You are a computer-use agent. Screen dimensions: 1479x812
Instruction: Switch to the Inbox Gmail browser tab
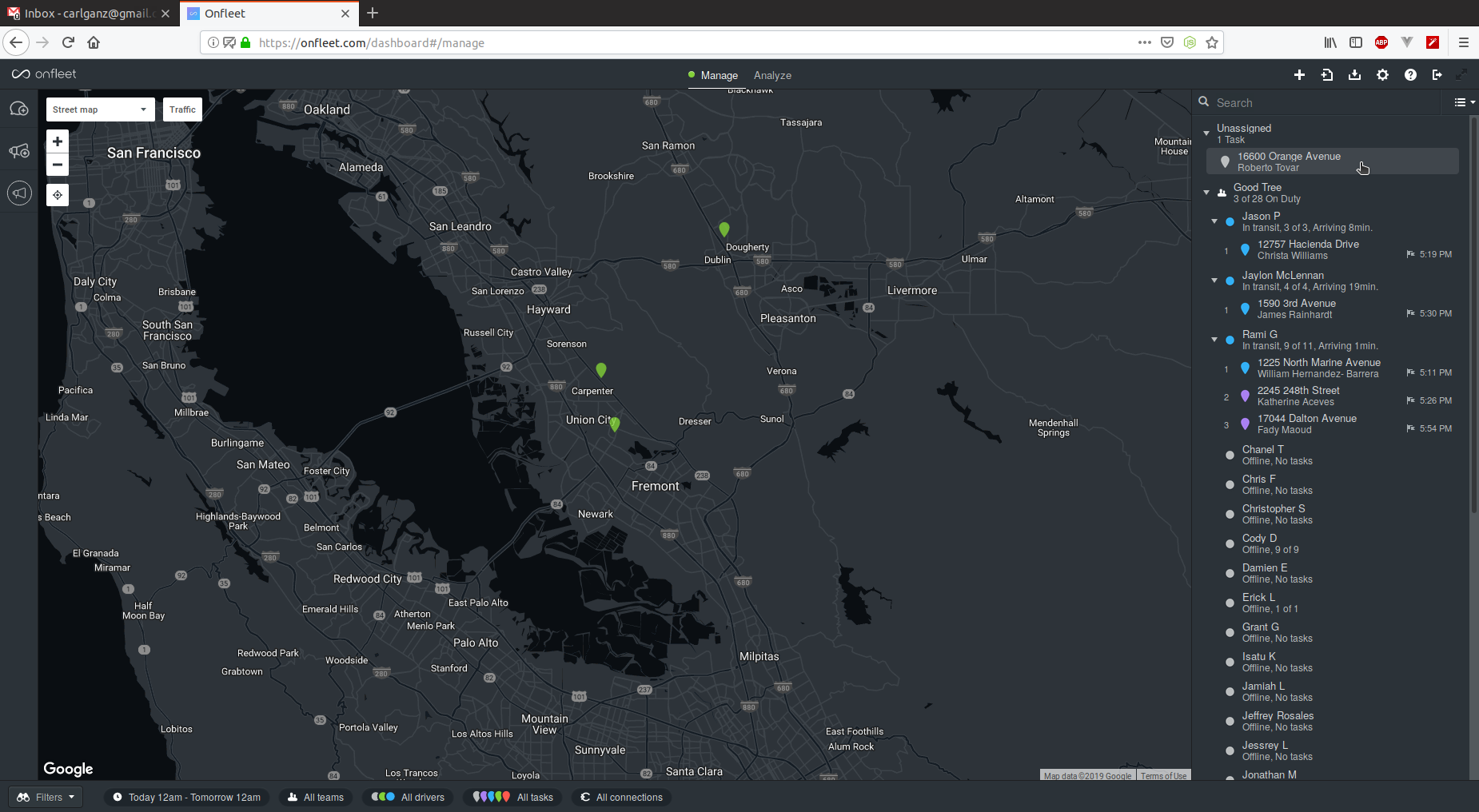[89, 14]
